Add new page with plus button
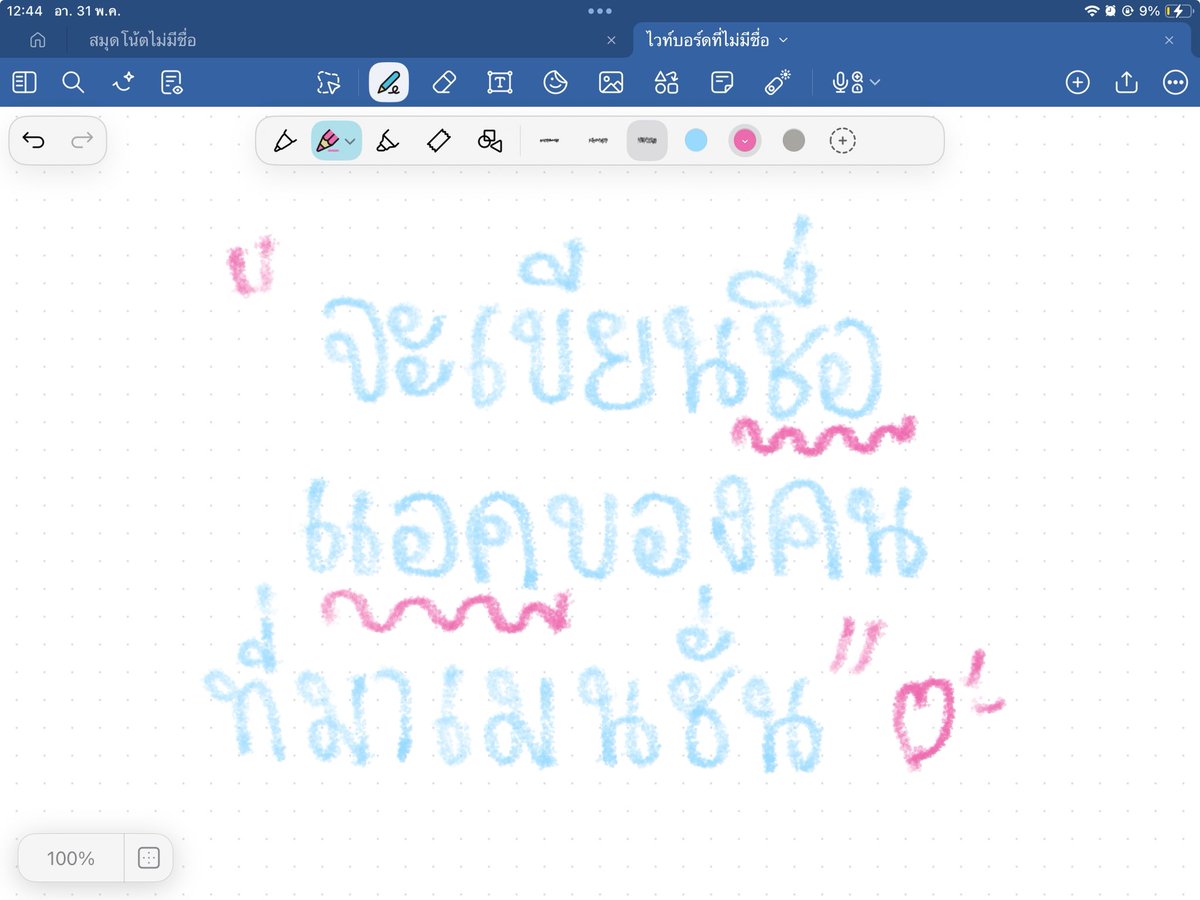Viewport: 1200px width, 900px height. pyautogui.click(x=1077, y=82)
